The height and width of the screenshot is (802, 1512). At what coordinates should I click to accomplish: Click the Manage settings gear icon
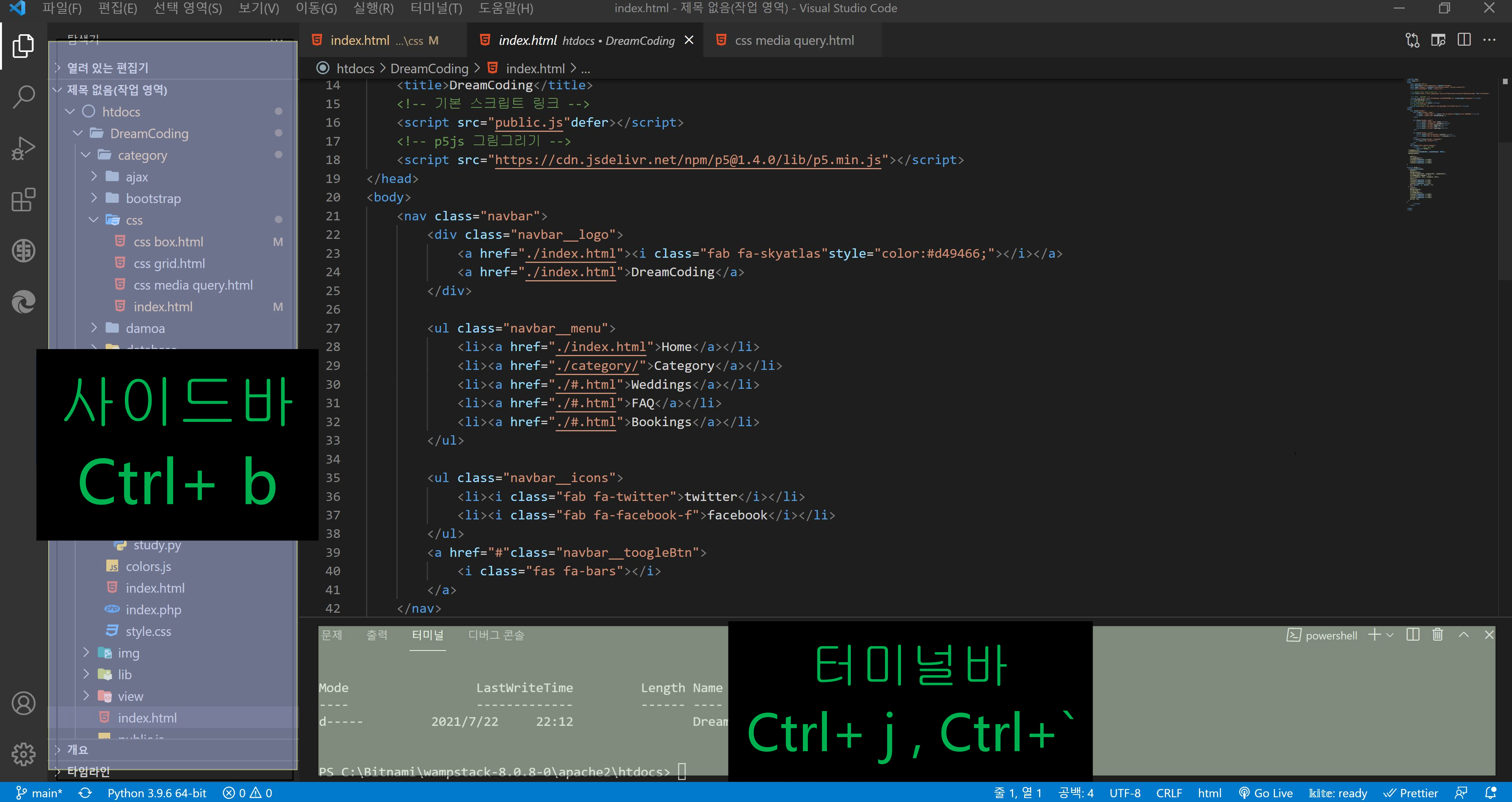[x=24, y=754]
